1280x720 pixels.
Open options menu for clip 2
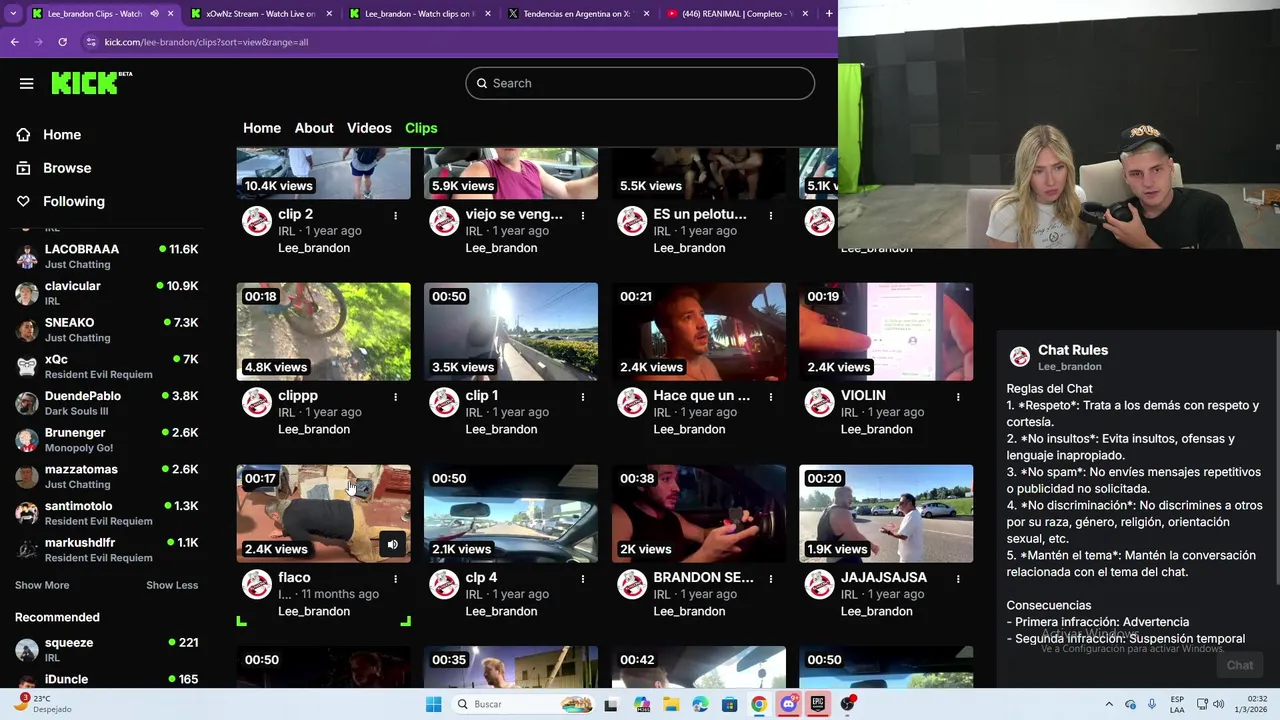pyautogui.click(x=396, y=215)
